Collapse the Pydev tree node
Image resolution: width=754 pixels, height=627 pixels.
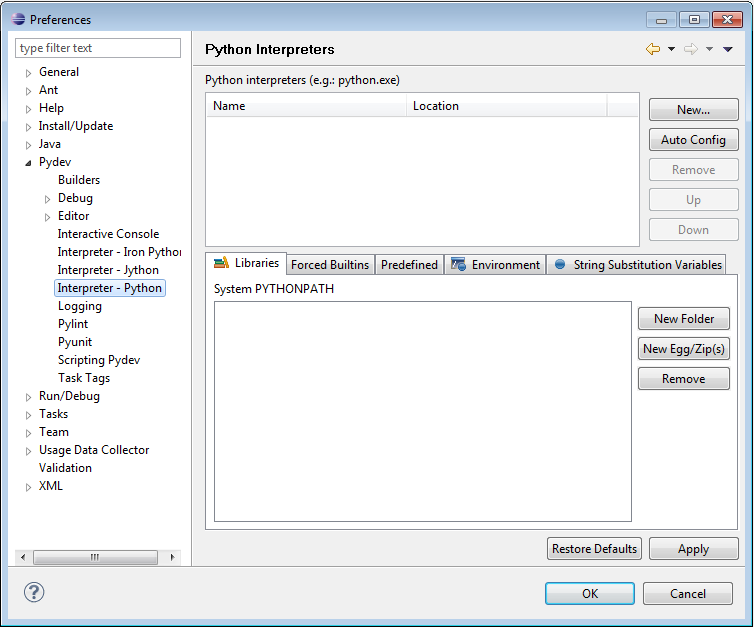pos(29,163)
